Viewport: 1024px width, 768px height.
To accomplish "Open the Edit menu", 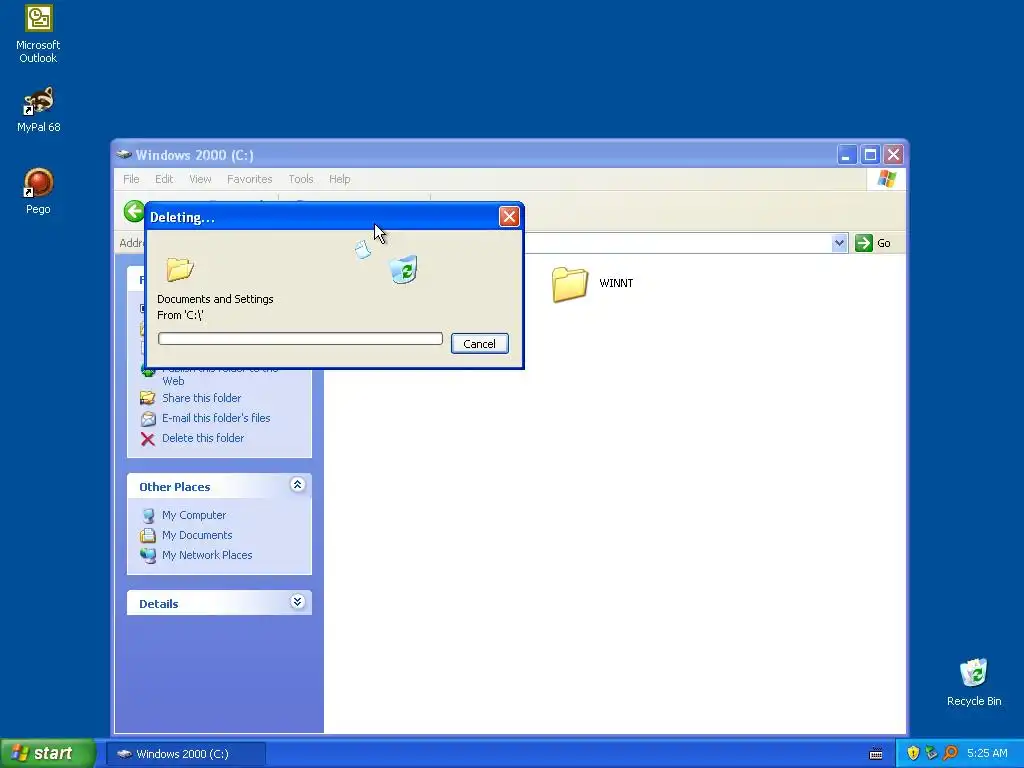I will [x=164, y=179].
